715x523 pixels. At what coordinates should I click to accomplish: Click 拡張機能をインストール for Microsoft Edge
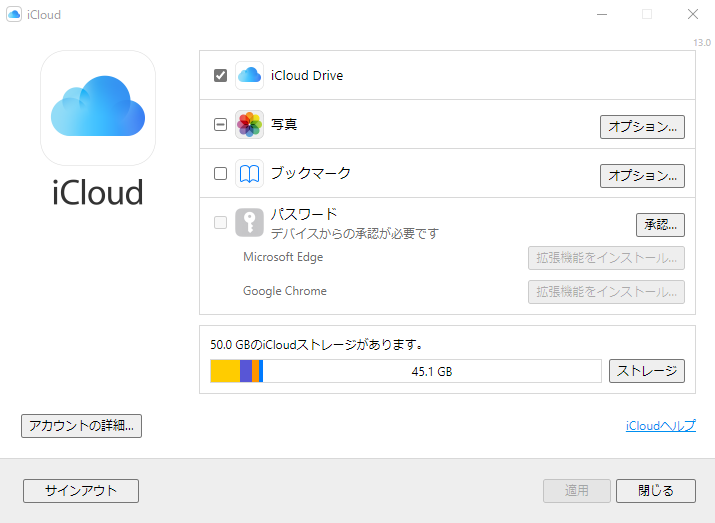click(x=606, y=258)
